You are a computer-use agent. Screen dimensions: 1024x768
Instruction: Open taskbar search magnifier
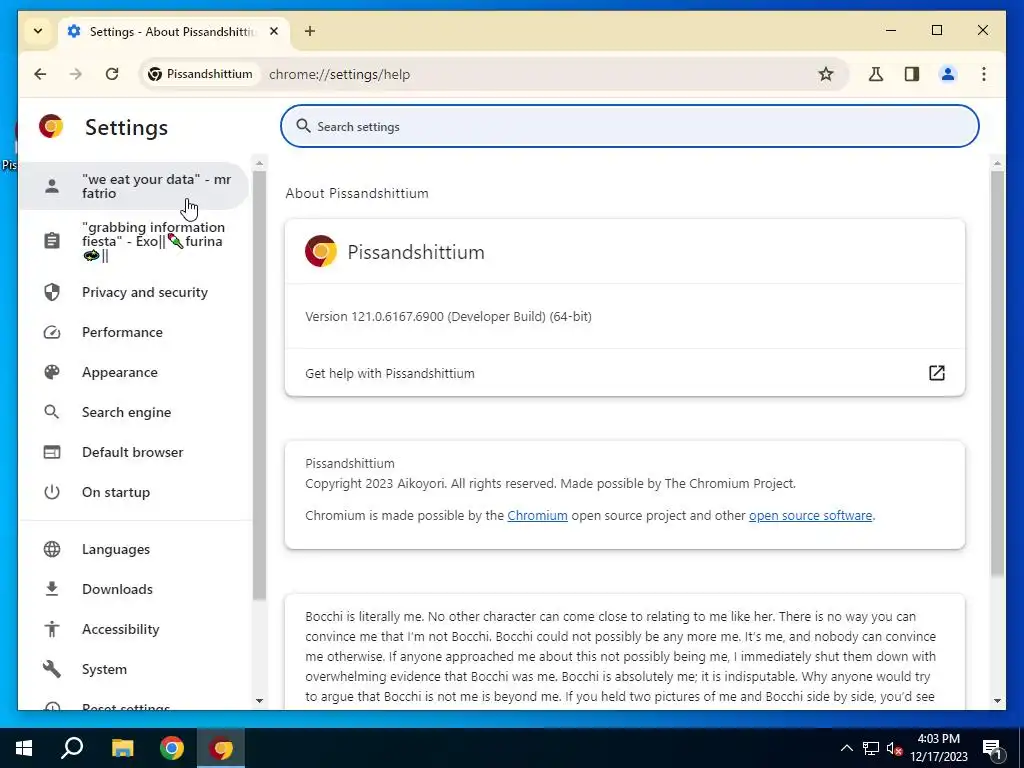pos(72,748)
